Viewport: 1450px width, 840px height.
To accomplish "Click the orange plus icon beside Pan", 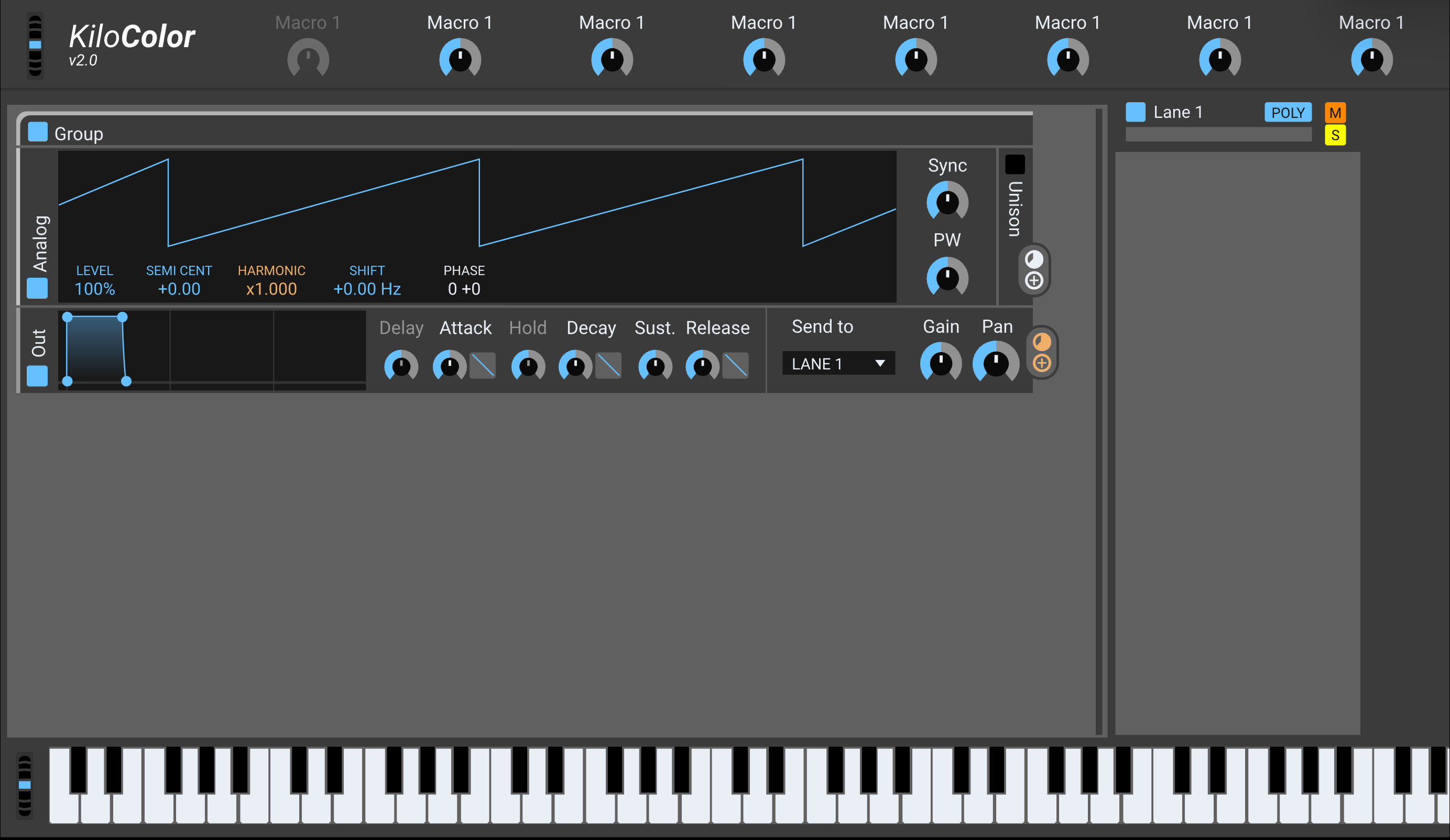I will 1041,363.
